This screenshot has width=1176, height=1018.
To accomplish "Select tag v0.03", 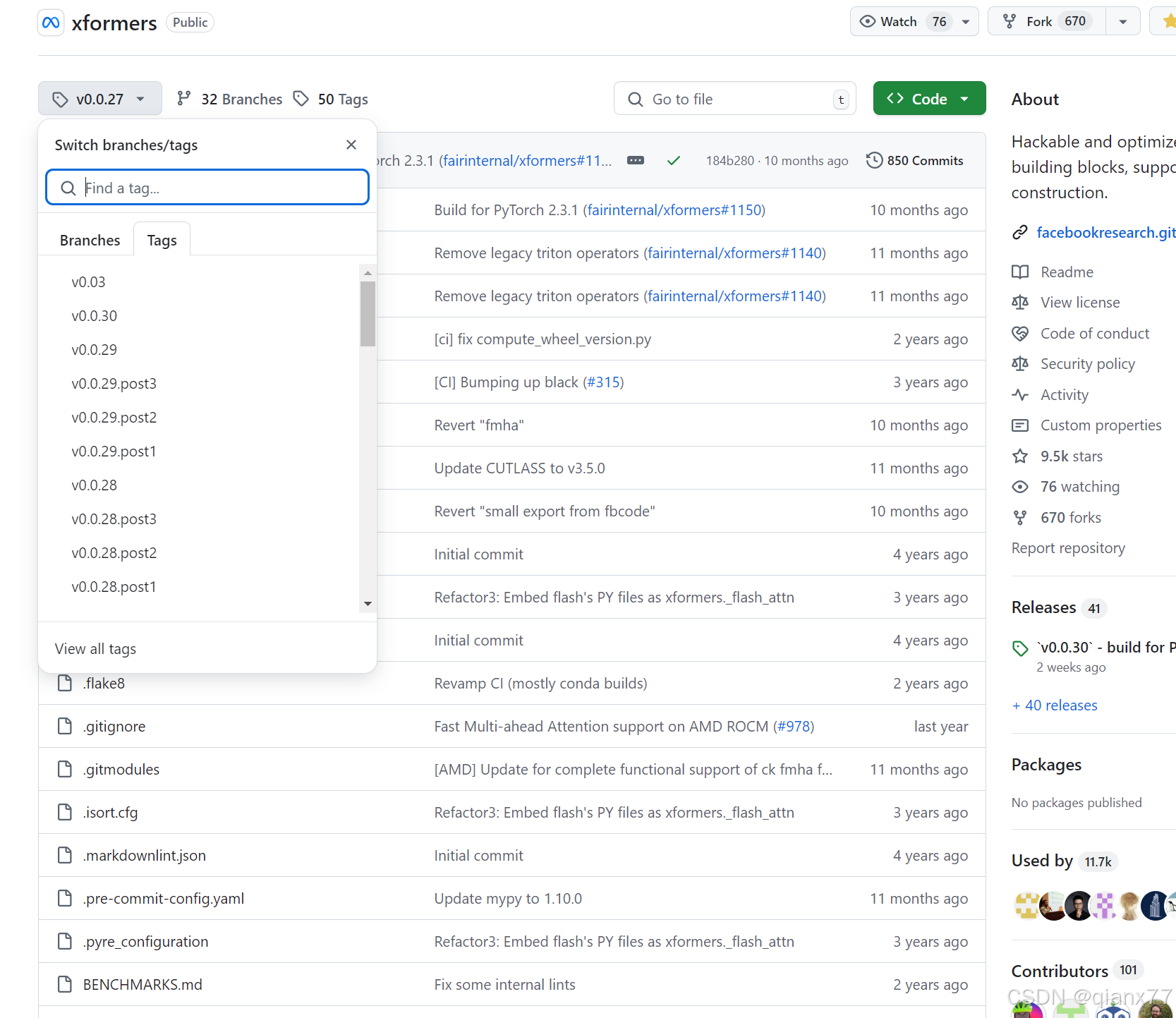I will 88,282.
